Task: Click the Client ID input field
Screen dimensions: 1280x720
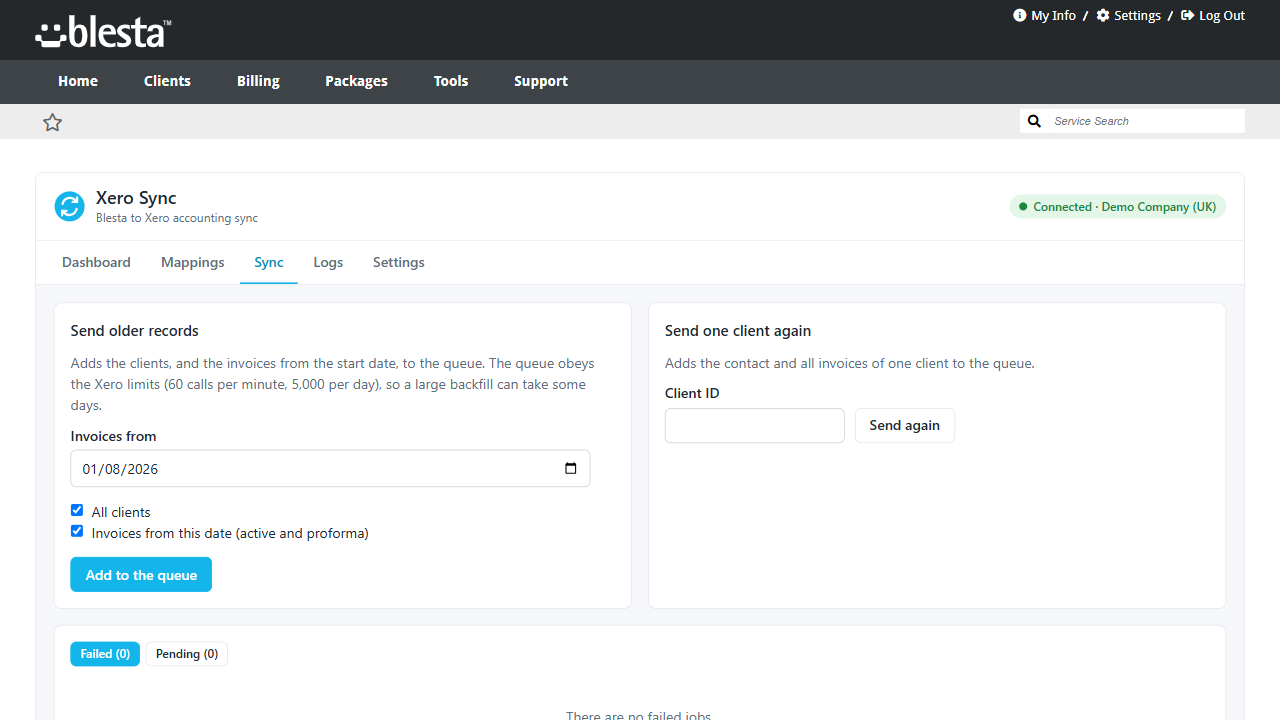Action: pyautogui.click(x=755, y=425)
